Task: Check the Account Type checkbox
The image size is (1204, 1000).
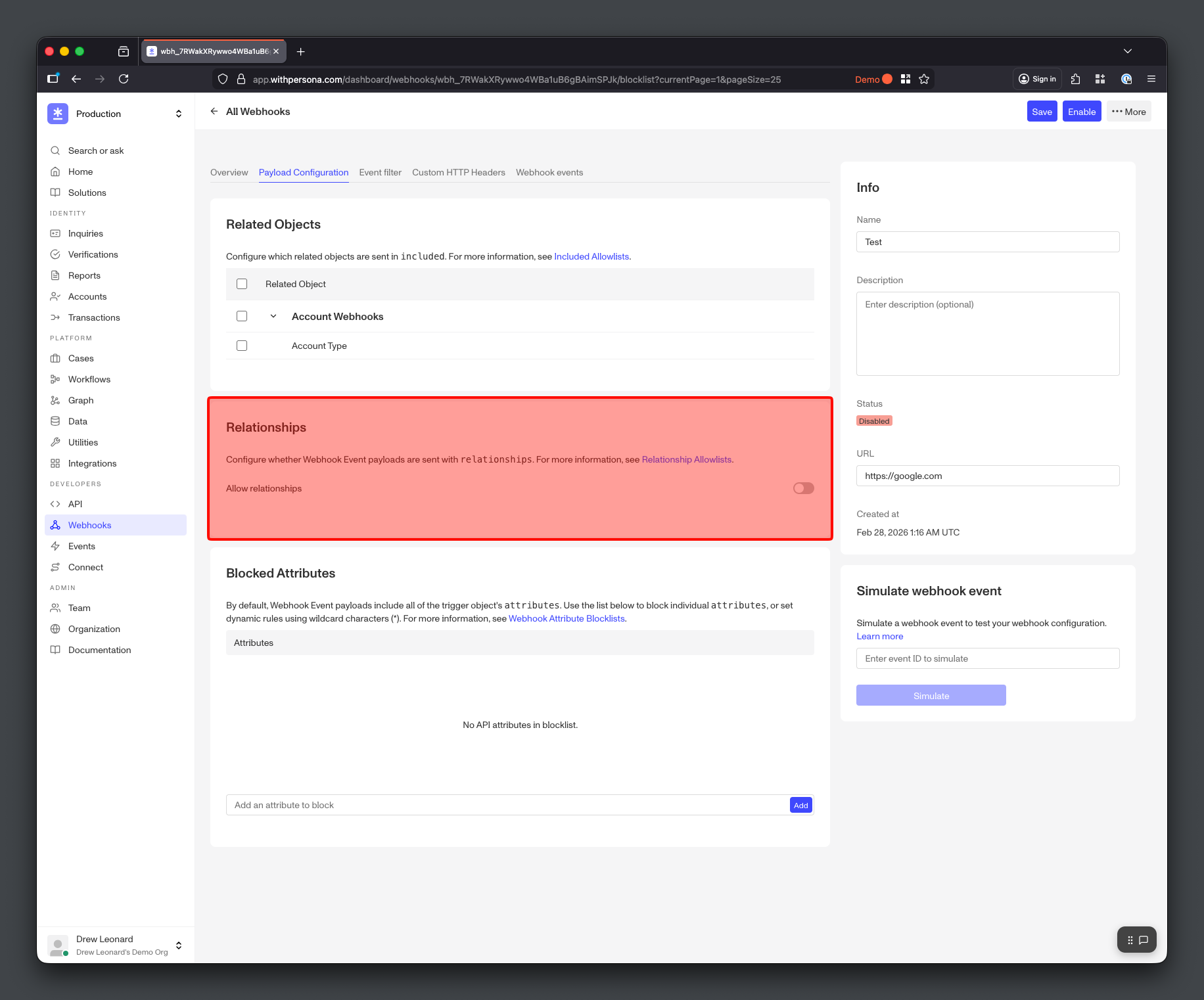Action: tap(242, 345)
